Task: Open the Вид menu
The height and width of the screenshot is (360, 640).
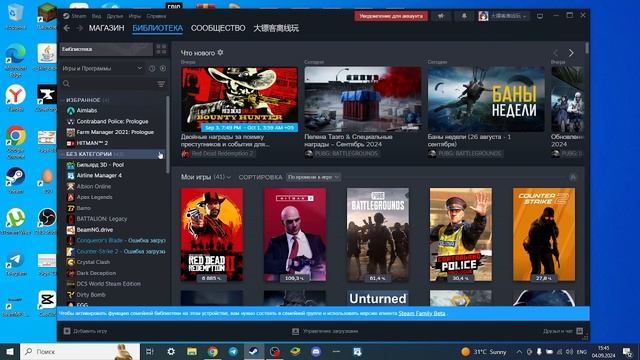Action: coord(96,16)
